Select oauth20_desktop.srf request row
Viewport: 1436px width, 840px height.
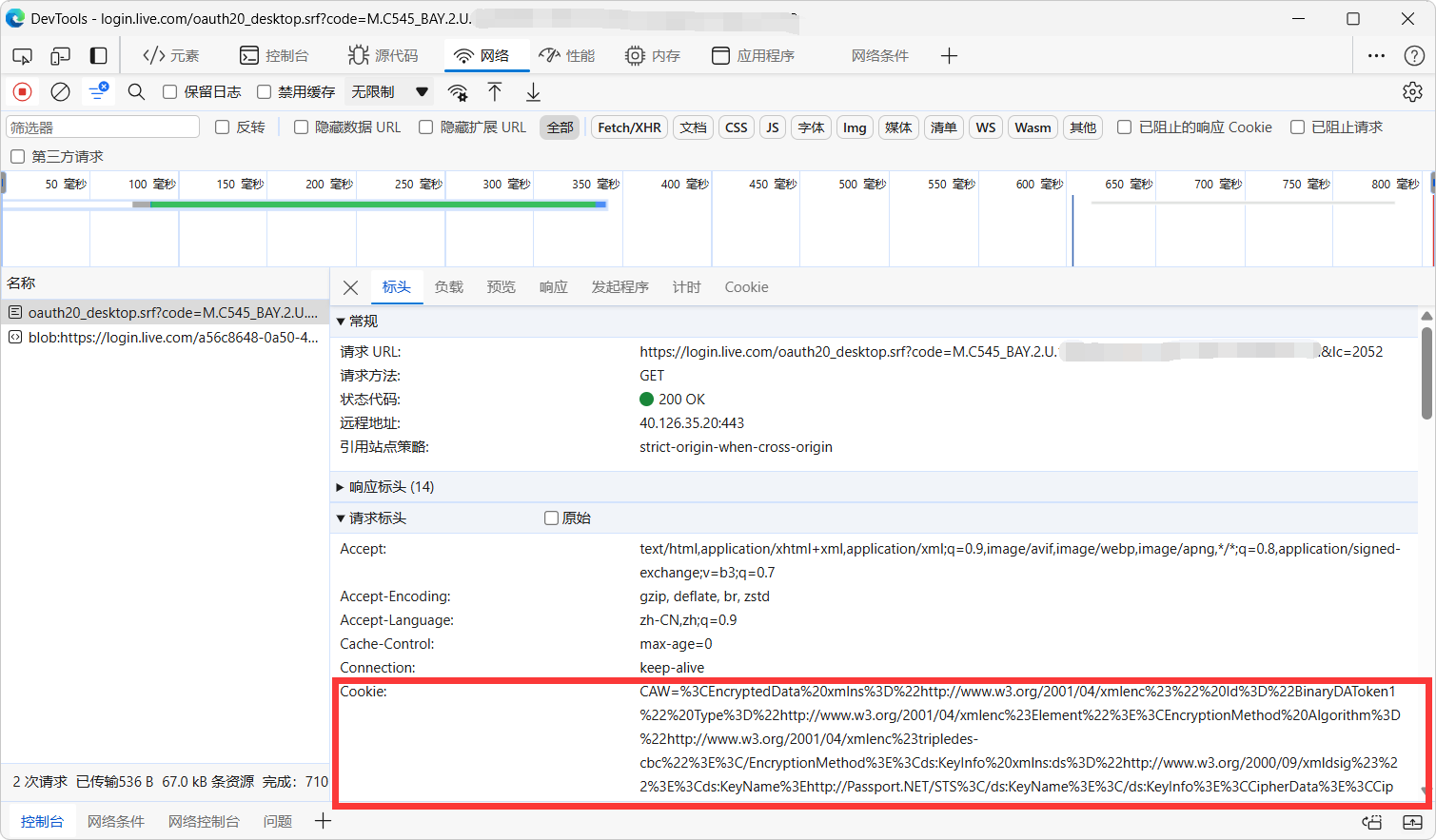(x=165, y=312)
